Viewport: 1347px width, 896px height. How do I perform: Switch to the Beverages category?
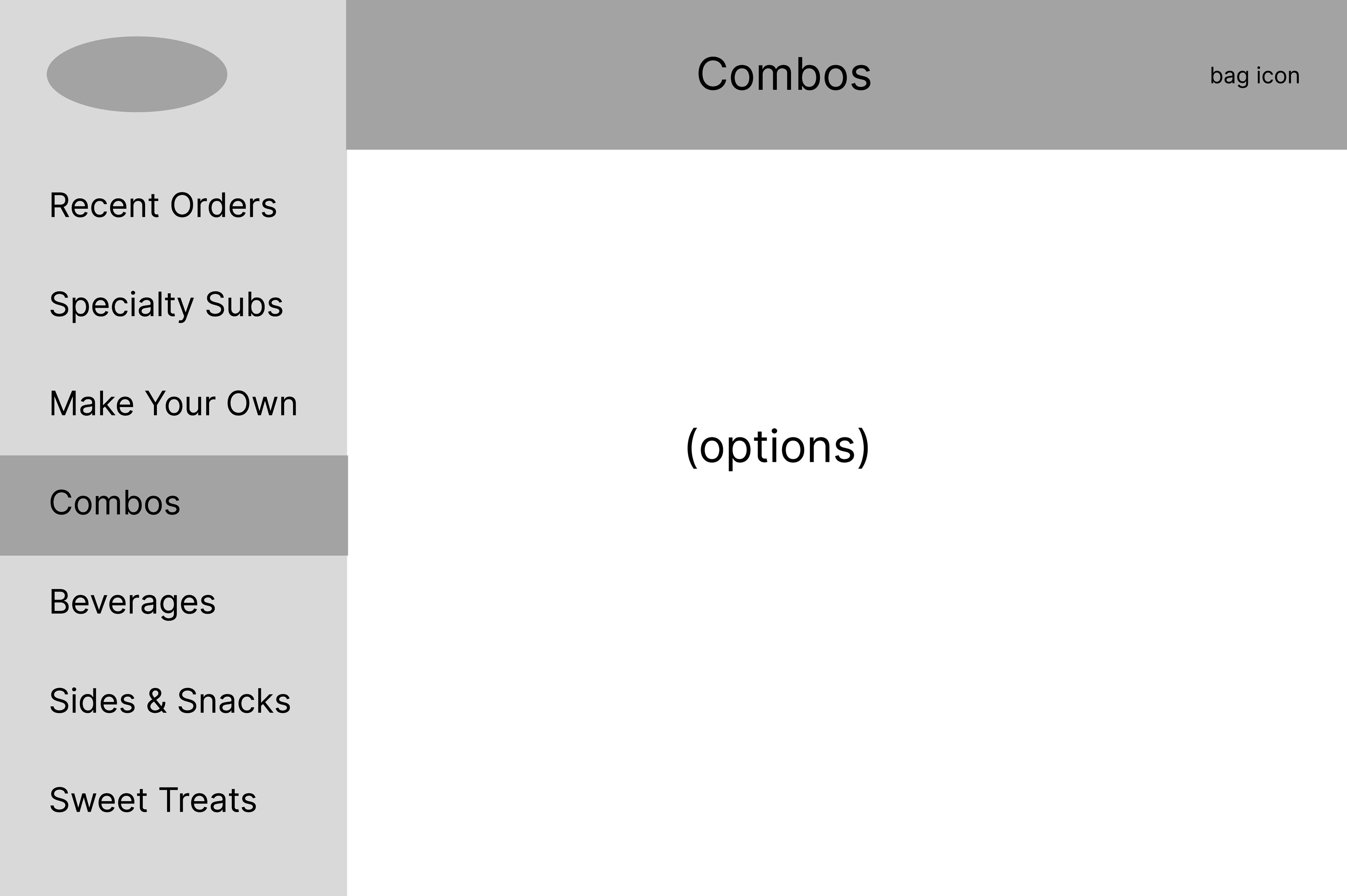pos(133,602)
